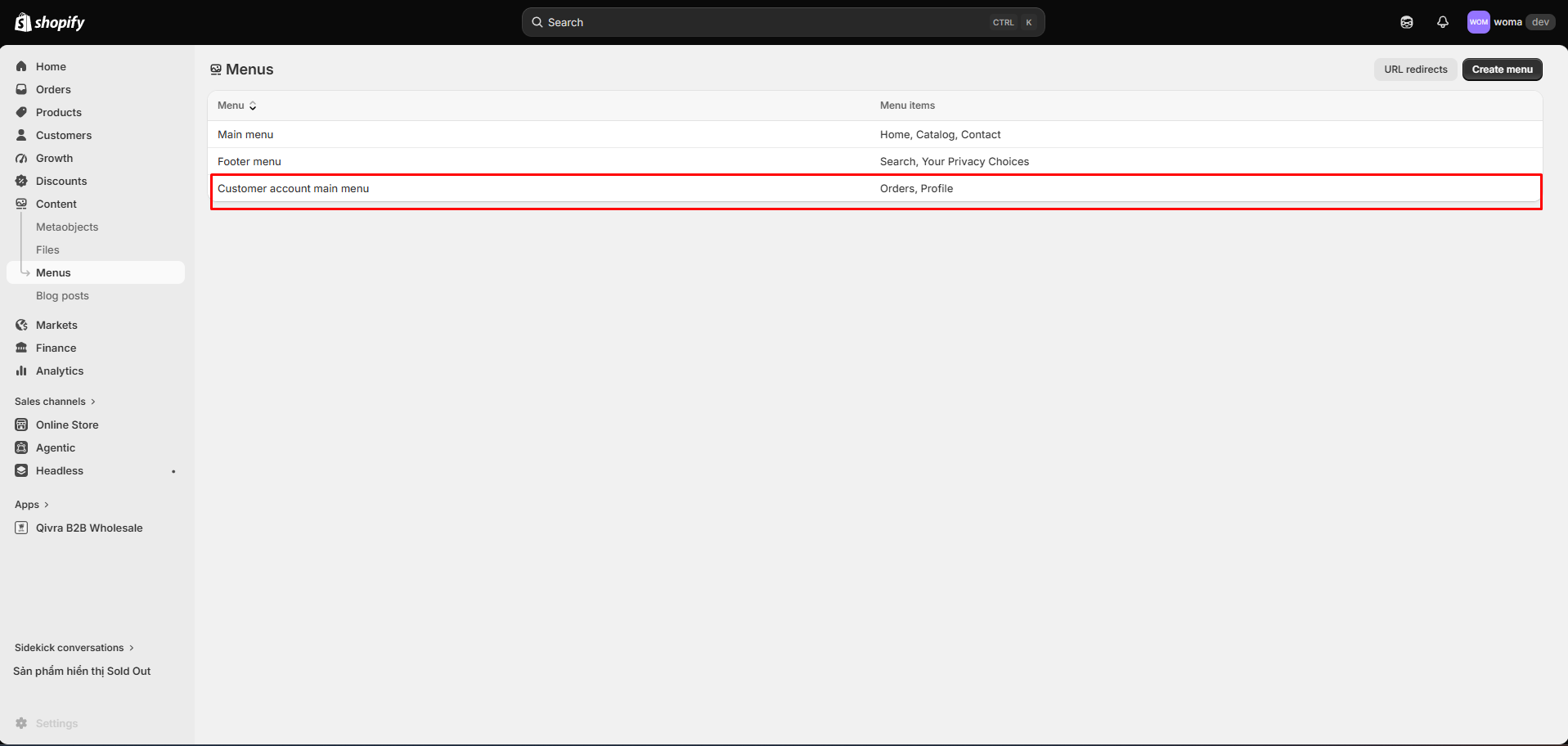Open the Sản phẩm hiển thị Sold Out conversation

[82, 671]
